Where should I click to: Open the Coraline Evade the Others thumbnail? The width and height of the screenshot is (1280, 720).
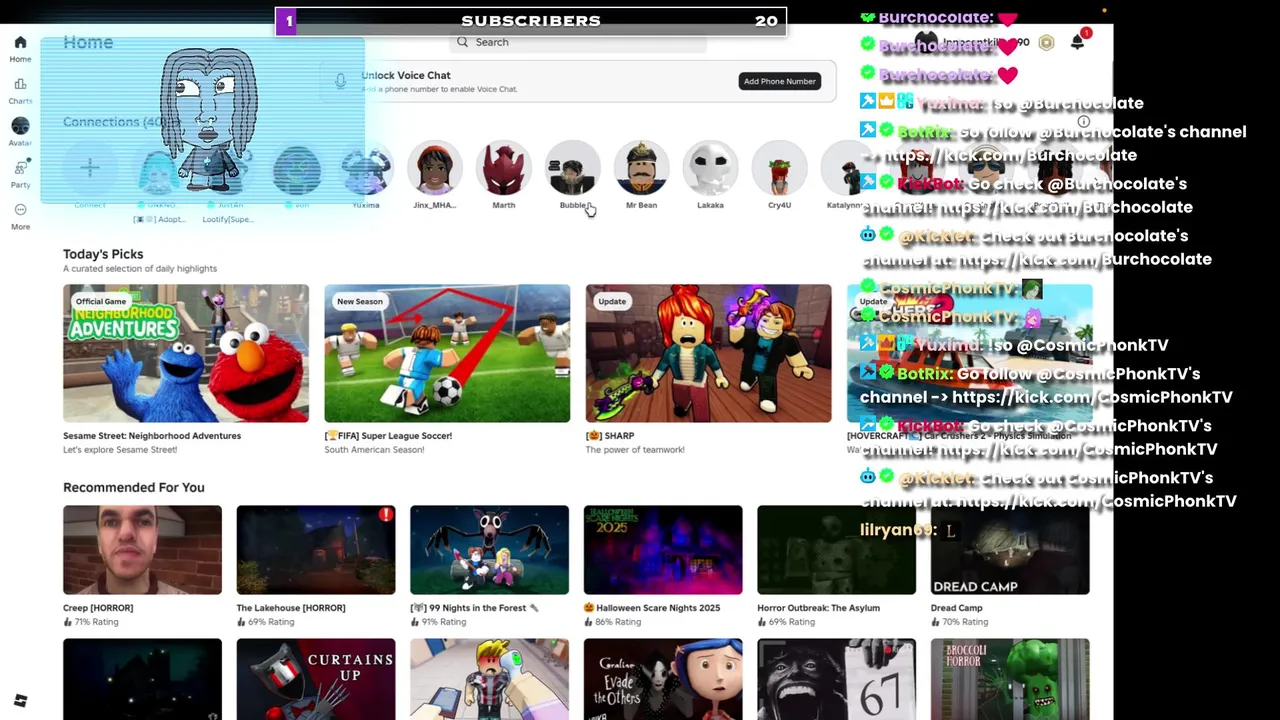coord(663,679)
